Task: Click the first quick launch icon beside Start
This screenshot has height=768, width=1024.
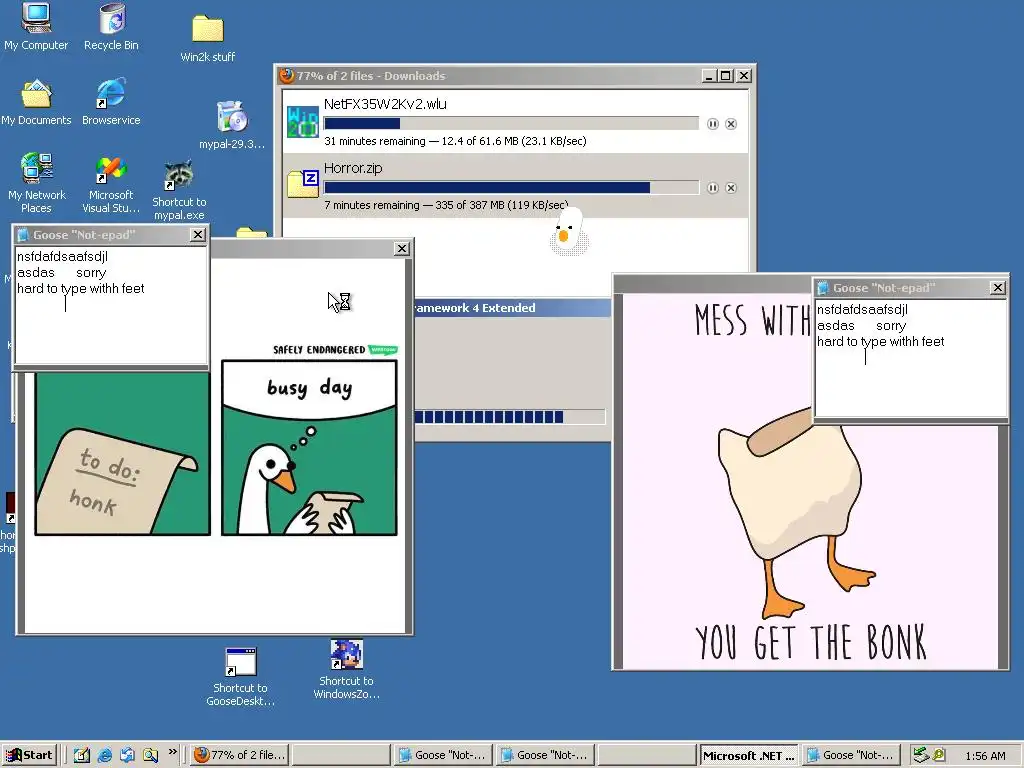Action: pos(82,755)
